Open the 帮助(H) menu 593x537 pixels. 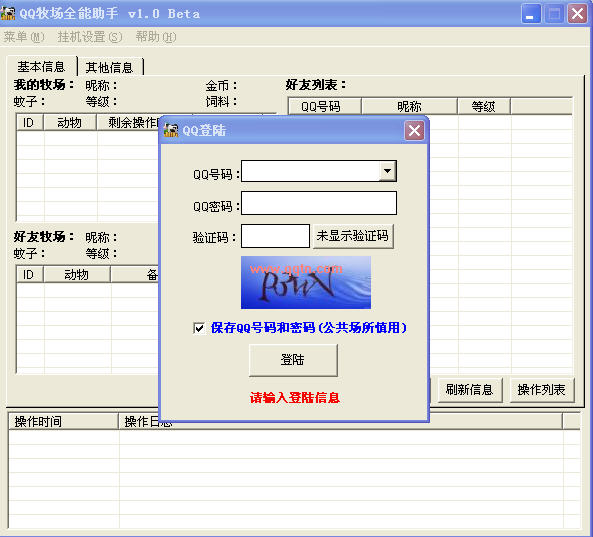156,37
